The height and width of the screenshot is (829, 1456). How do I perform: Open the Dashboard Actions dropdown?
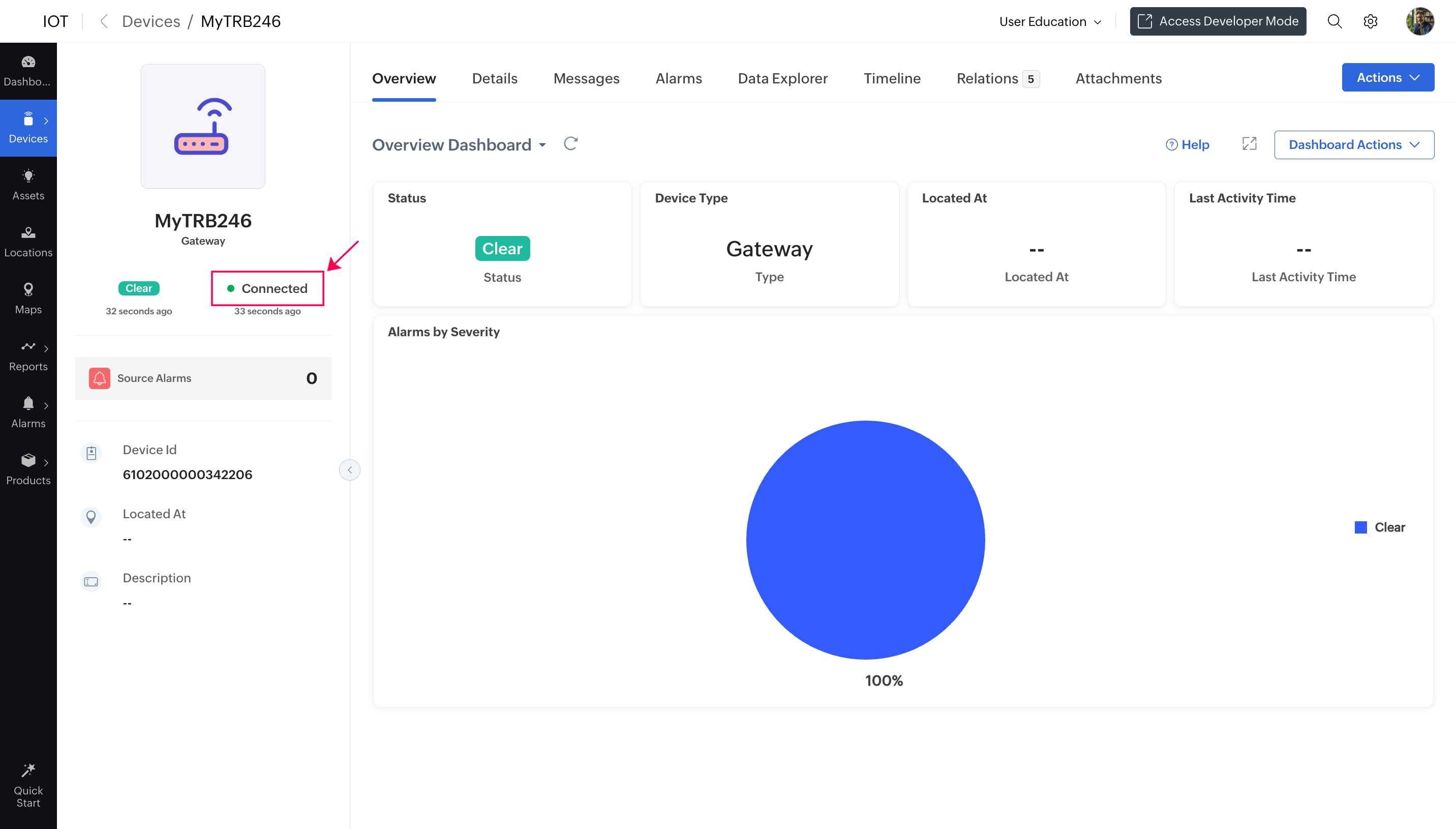point(1353,144)
